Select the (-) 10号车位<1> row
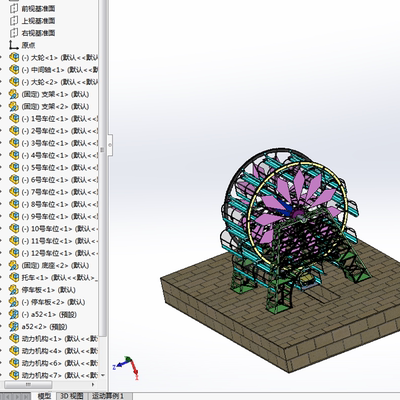The height and width of the screenshot is (400, 400). click(53, 229)
